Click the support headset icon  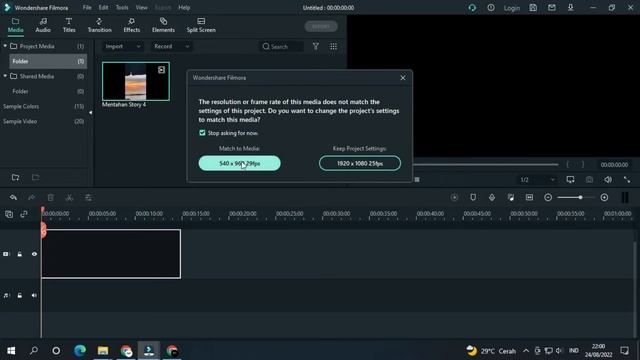[x=472, y=8]
